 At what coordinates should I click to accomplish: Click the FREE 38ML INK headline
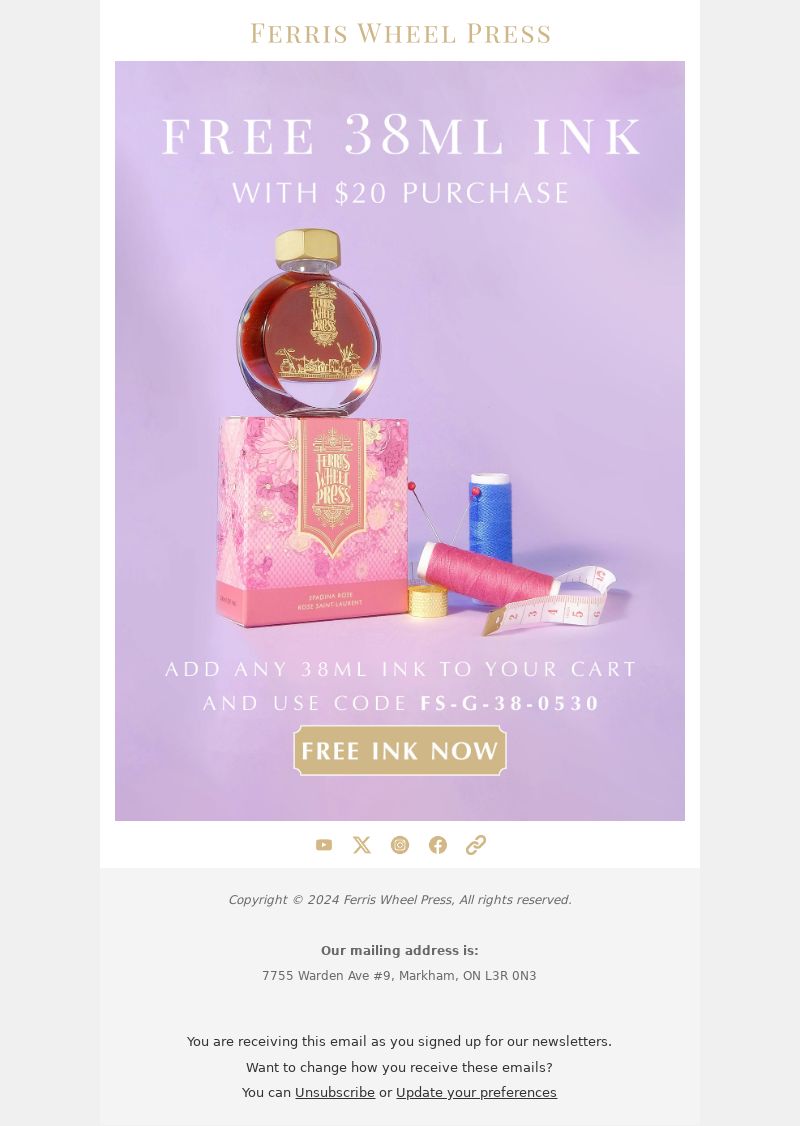[401, 135]
